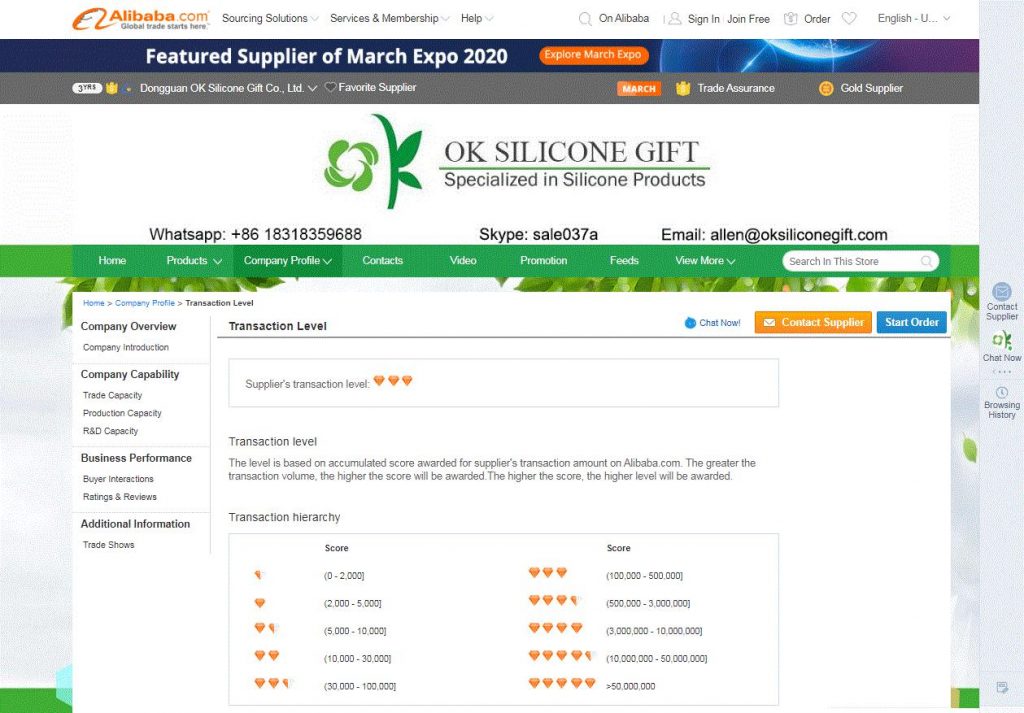Open the Promotion tab

pos(543,261)
